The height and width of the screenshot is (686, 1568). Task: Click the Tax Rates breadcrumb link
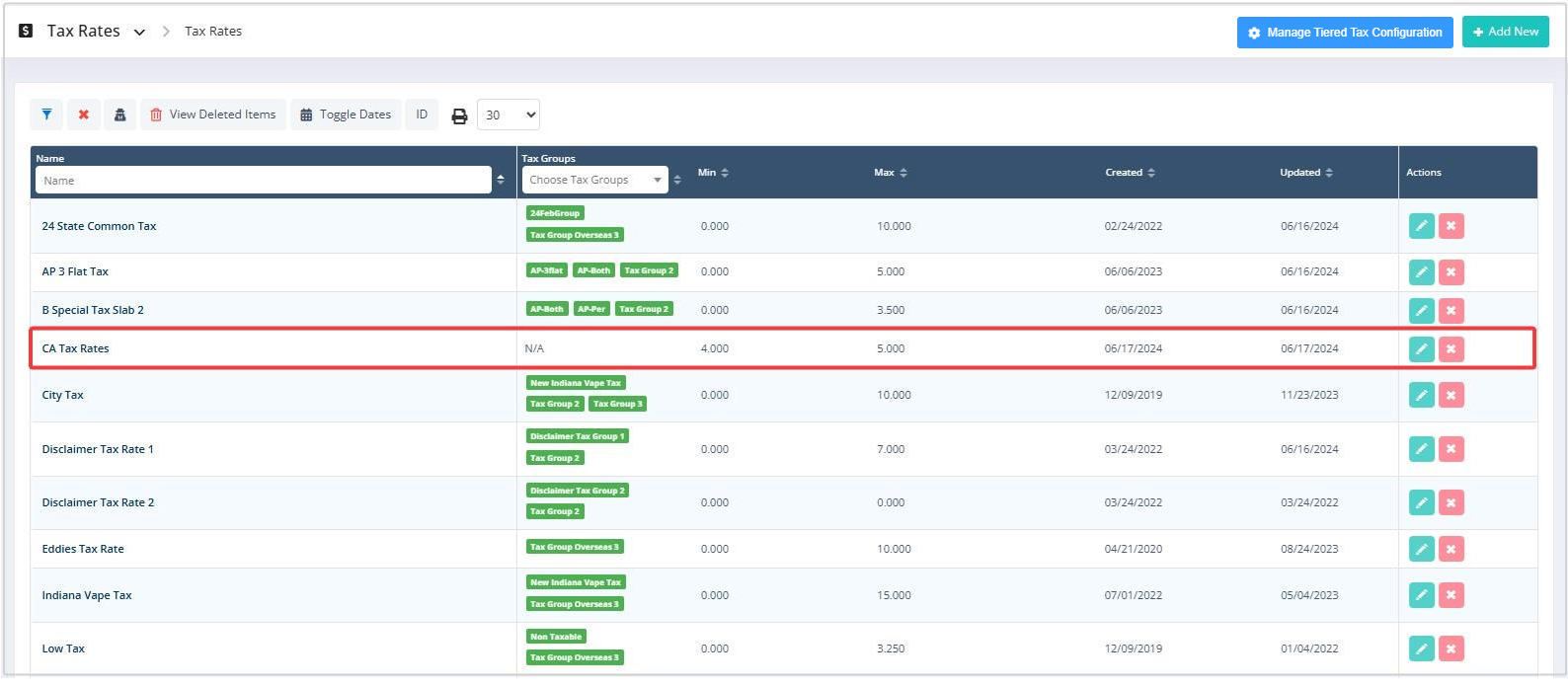(213, 32)
